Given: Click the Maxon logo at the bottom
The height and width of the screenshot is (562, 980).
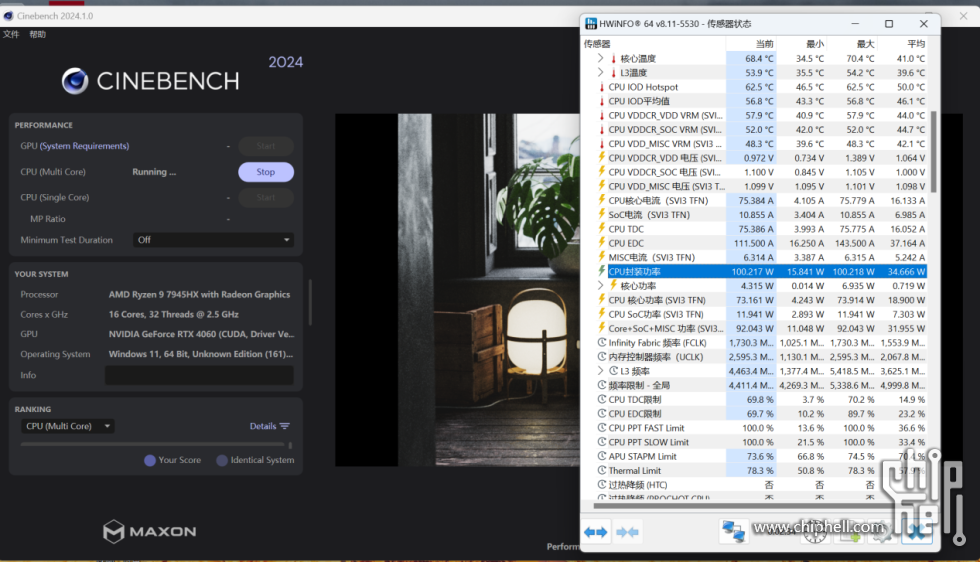Looking at the screenshot, I should [149, 531].
